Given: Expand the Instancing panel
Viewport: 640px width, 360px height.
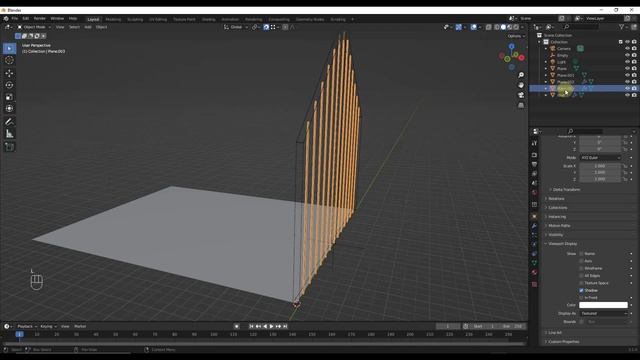Looking at the screenshot, I should pyautogui.click(x=557, y=217).
